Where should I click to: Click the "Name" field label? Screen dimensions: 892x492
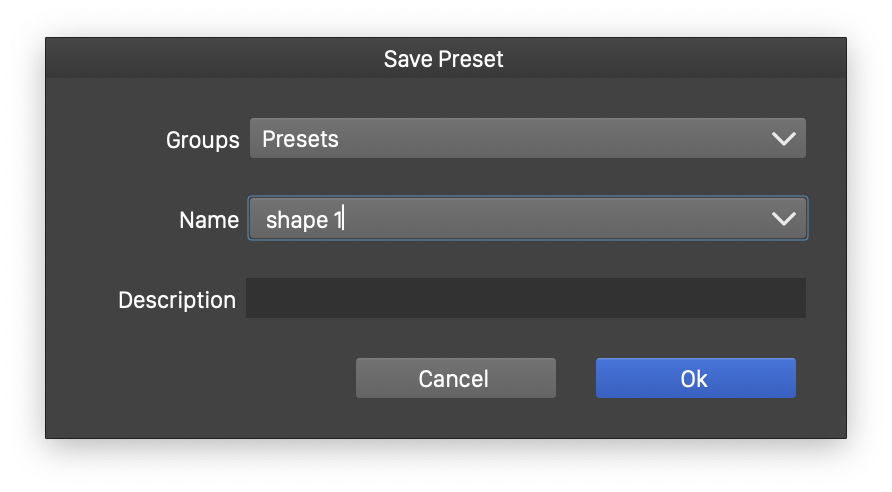pyautogui.click(x=208, y=220)
